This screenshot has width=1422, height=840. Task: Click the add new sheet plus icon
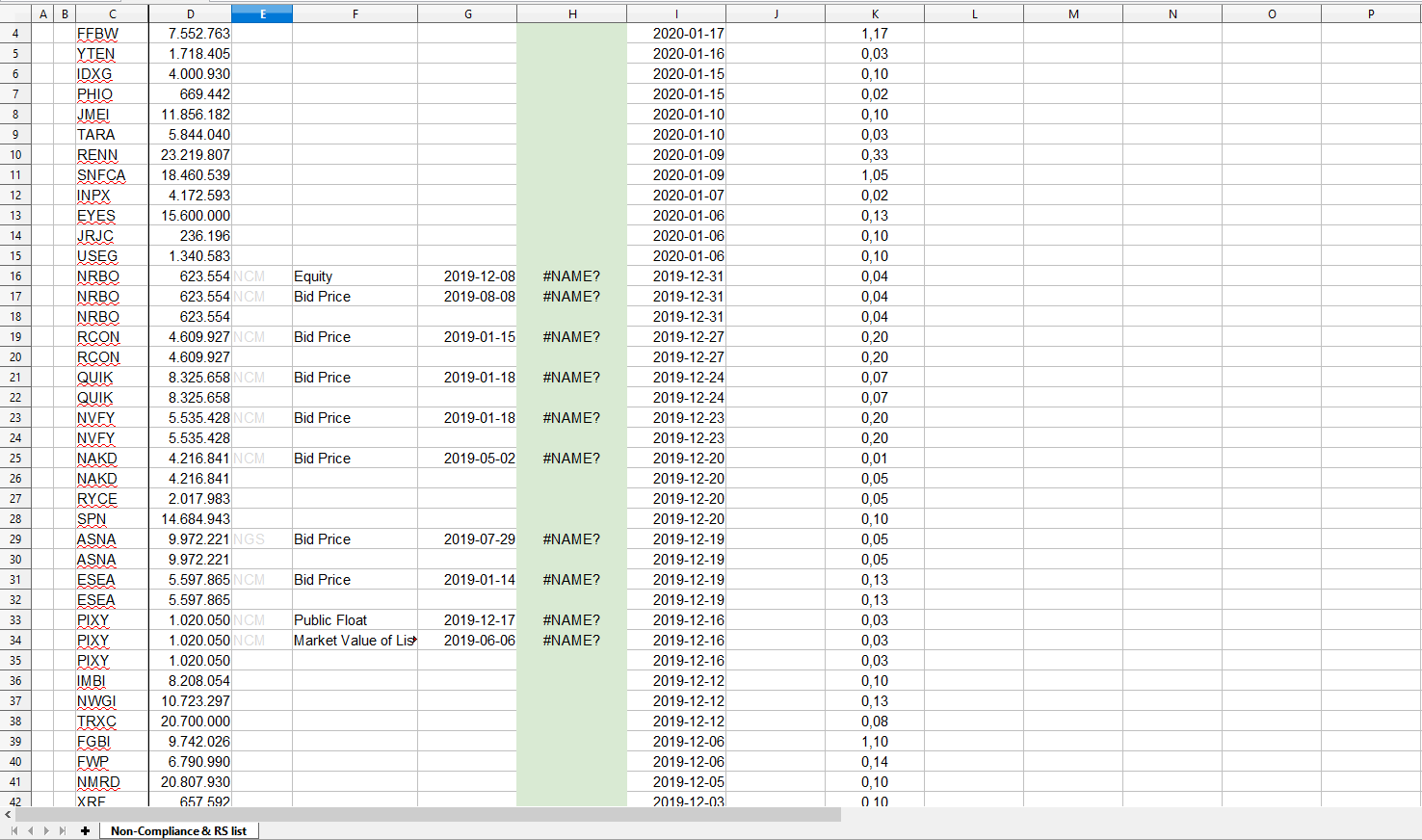pyautogui.click(x=85, y=830)
